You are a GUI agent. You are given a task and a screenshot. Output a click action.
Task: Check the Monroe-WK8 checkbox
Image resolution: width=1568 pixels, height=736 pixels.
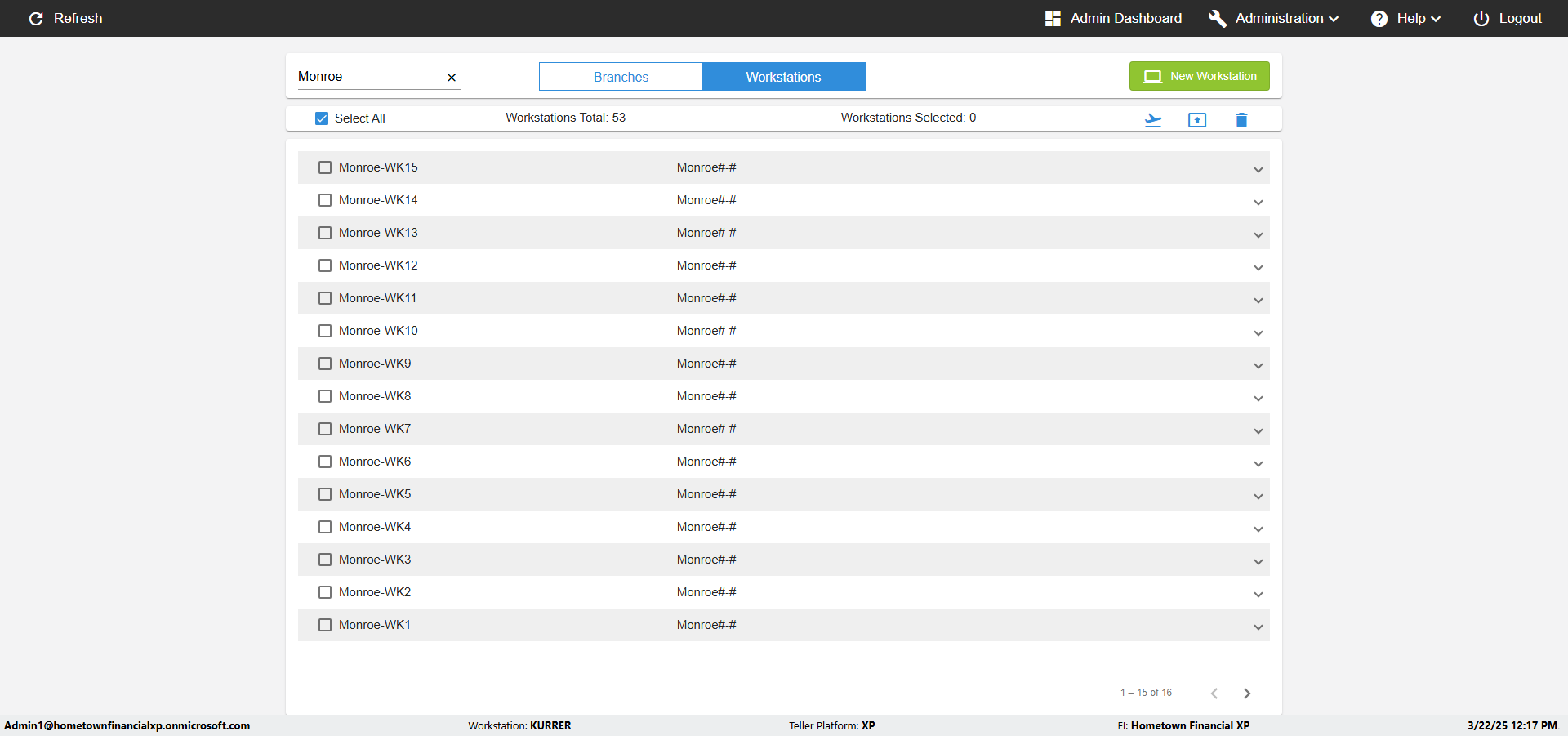click(325, 396)
